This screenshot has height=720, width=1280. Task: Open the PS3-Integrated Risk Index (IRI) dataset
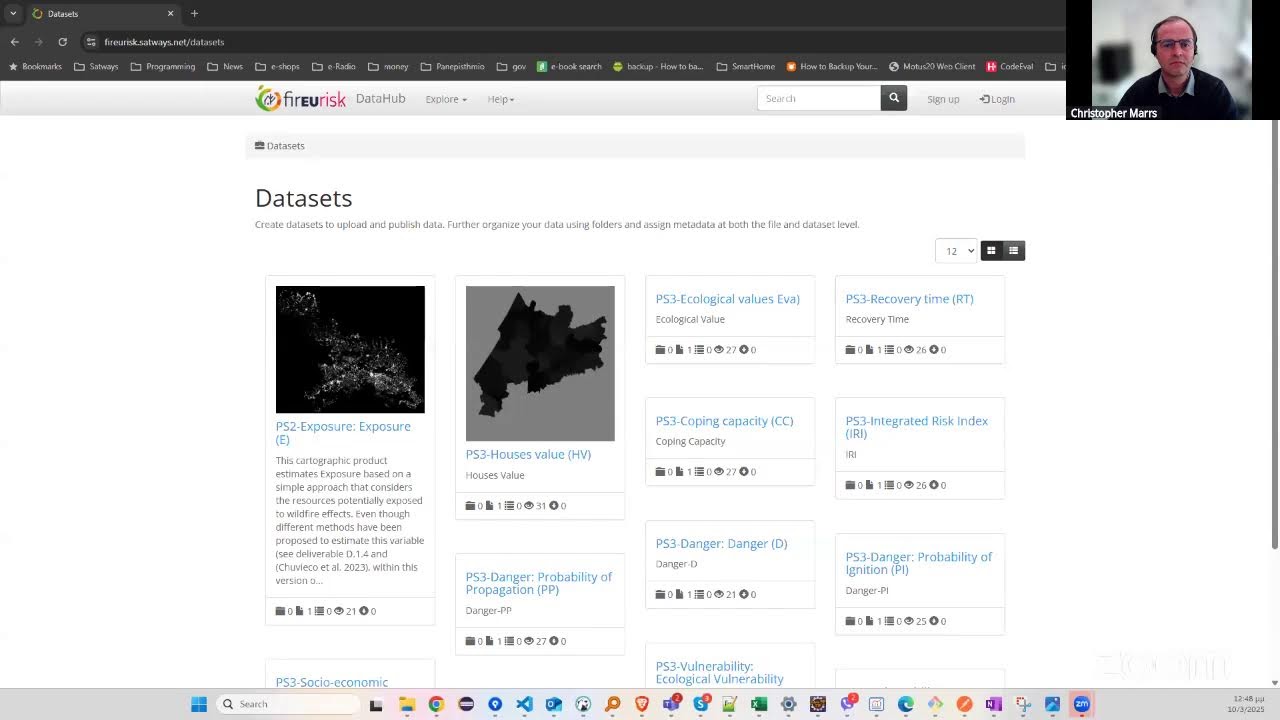(x=917, y=427)
